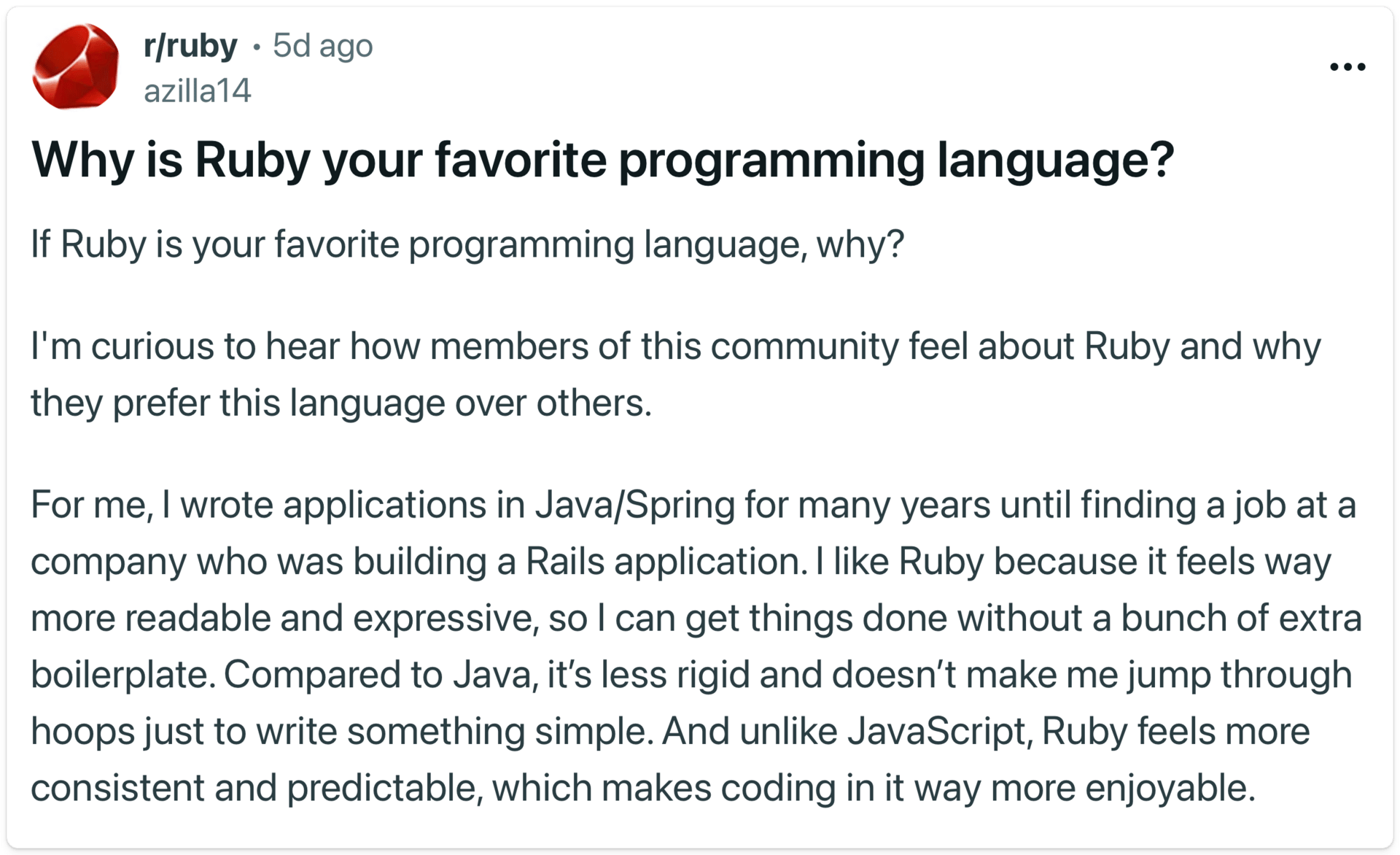This screenshot has height=855, width=1400.
Task: Click the line starting "they prefer this language"
Action: coord(341,403)
